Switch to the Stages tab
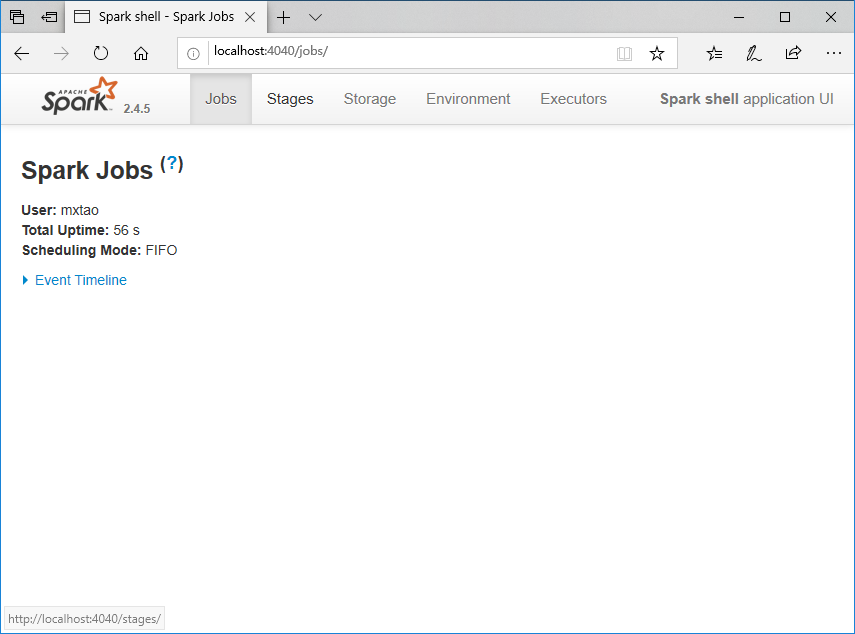The image size is (855, 634). [289, 99]
